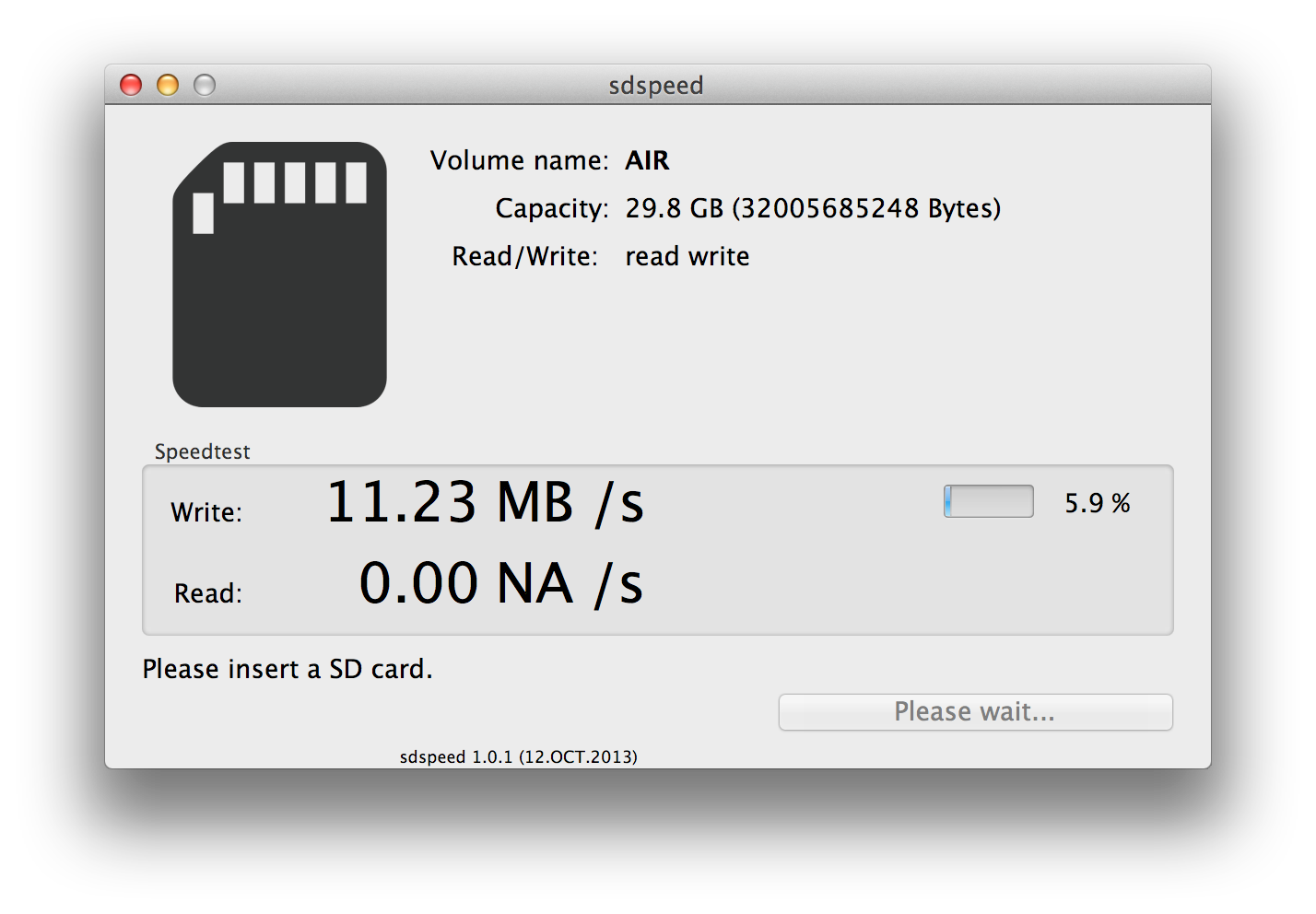Click the gray zoom window button
The image size is (1316, 914).
[x=205, y=86]
